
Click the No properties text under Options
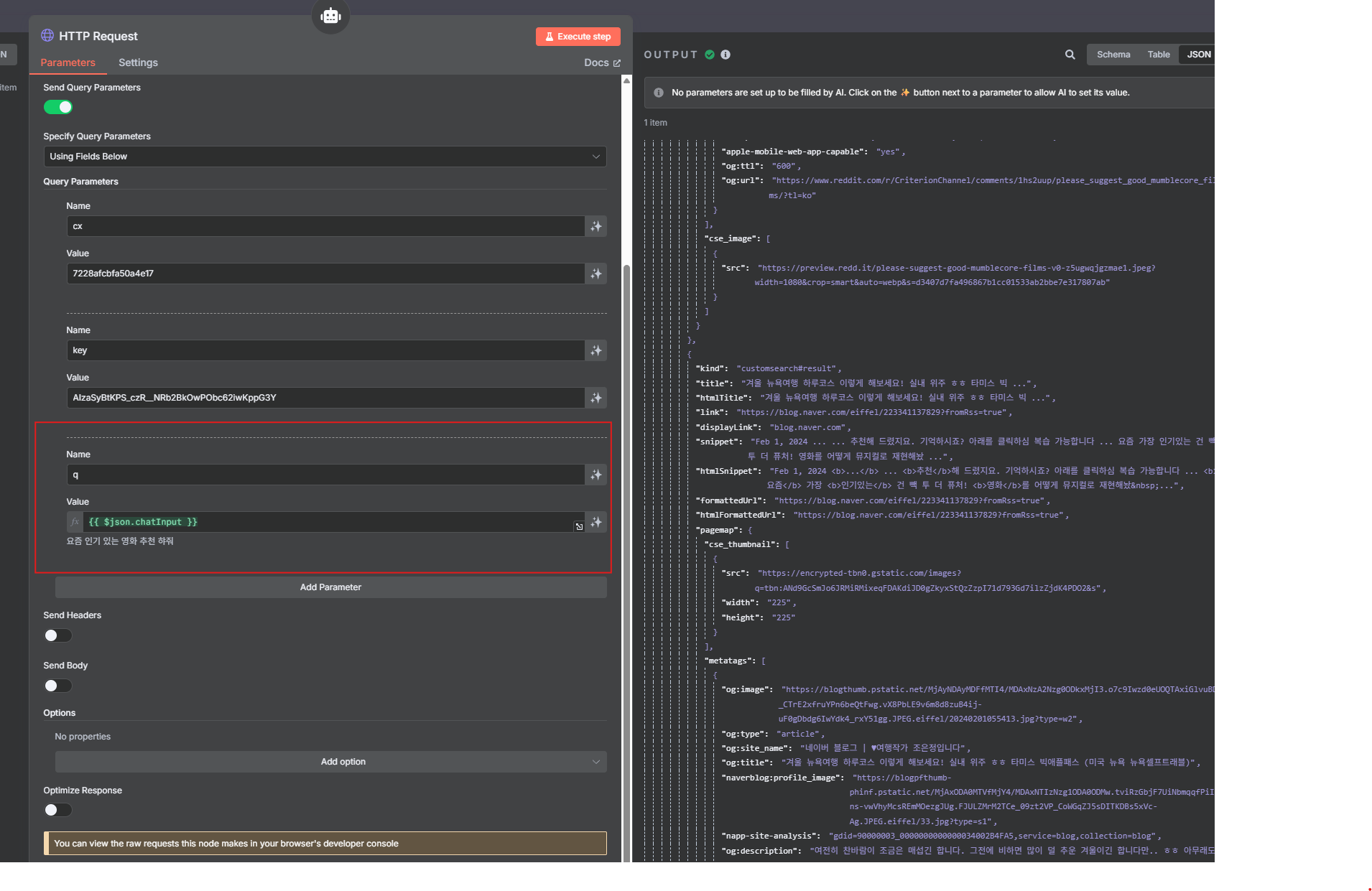83,737
